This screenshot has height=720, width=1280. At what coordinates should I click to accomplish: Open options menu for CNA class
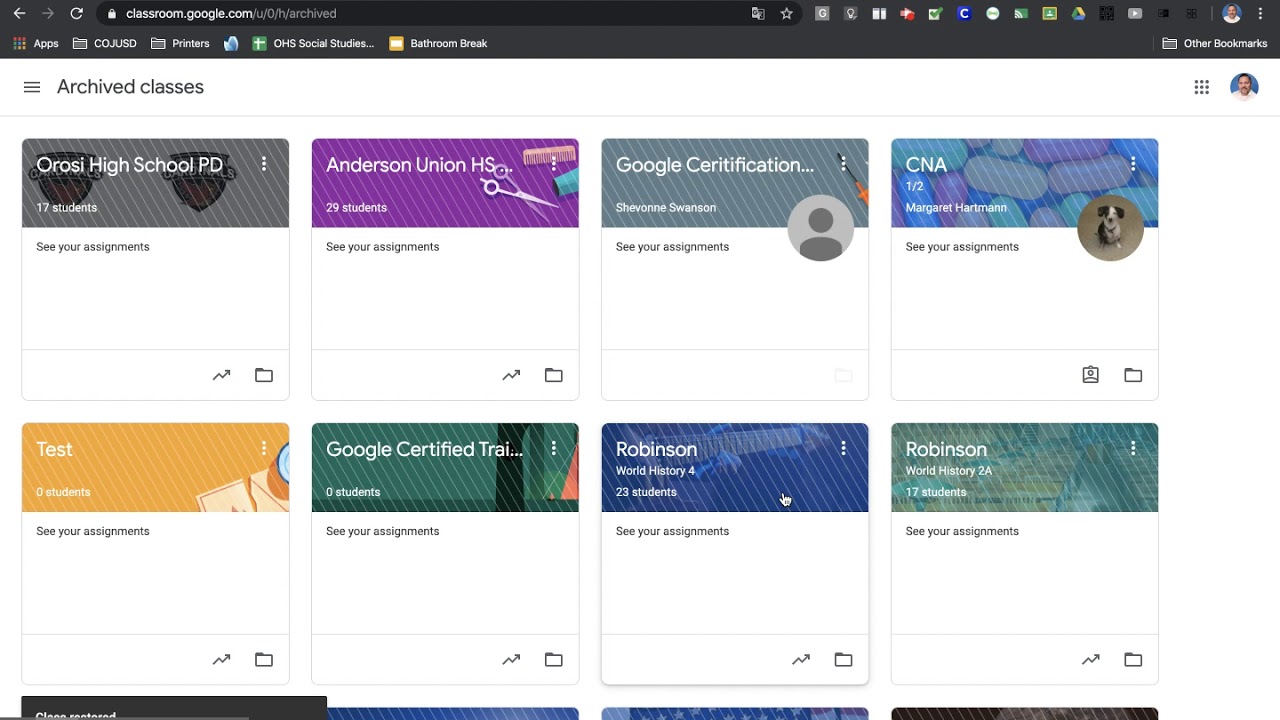pos(1133,164)
